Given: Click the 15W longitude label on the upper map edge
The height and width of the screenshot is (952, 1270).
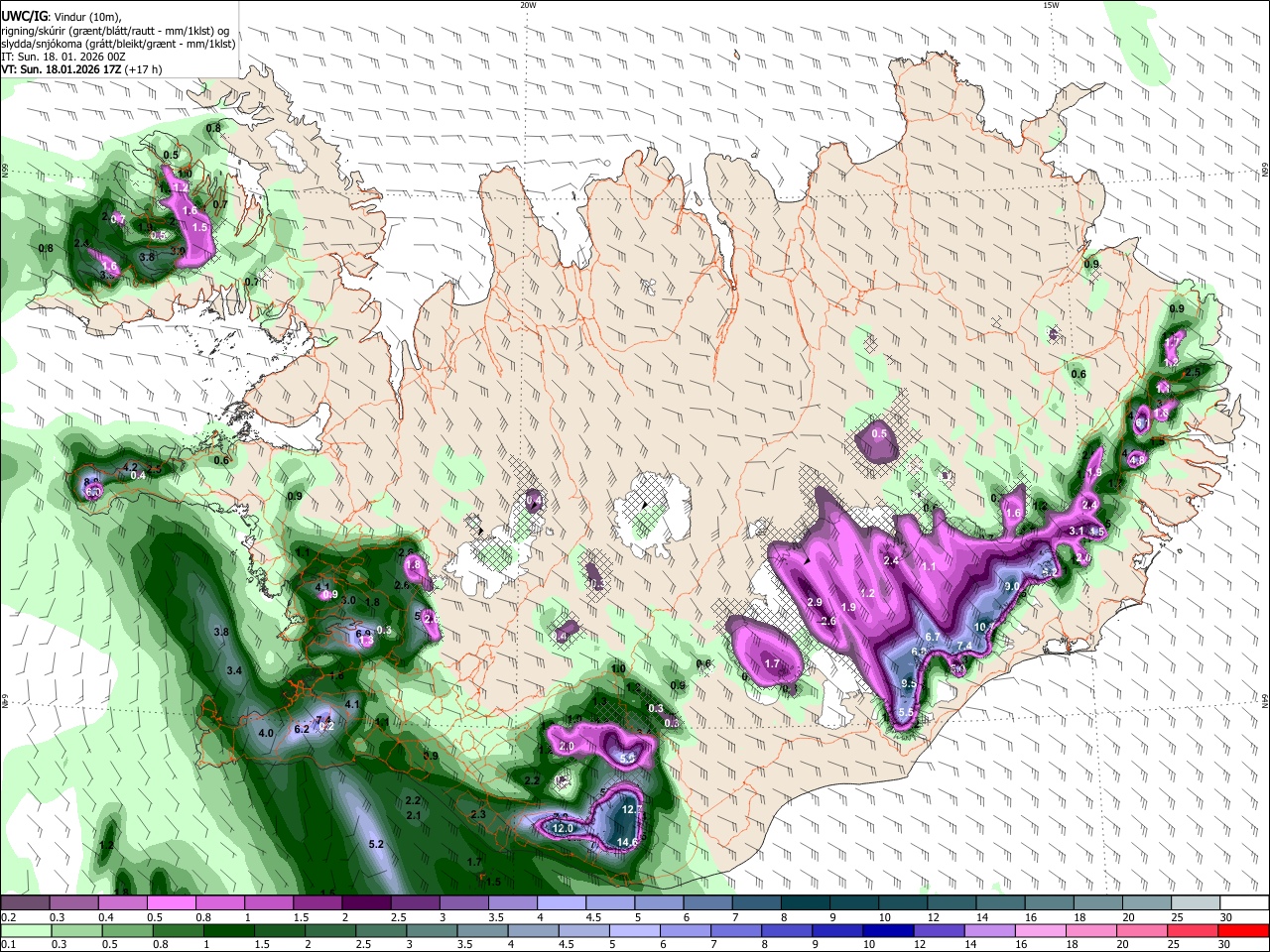Looking at the screenshot, I should [1051, 5].
